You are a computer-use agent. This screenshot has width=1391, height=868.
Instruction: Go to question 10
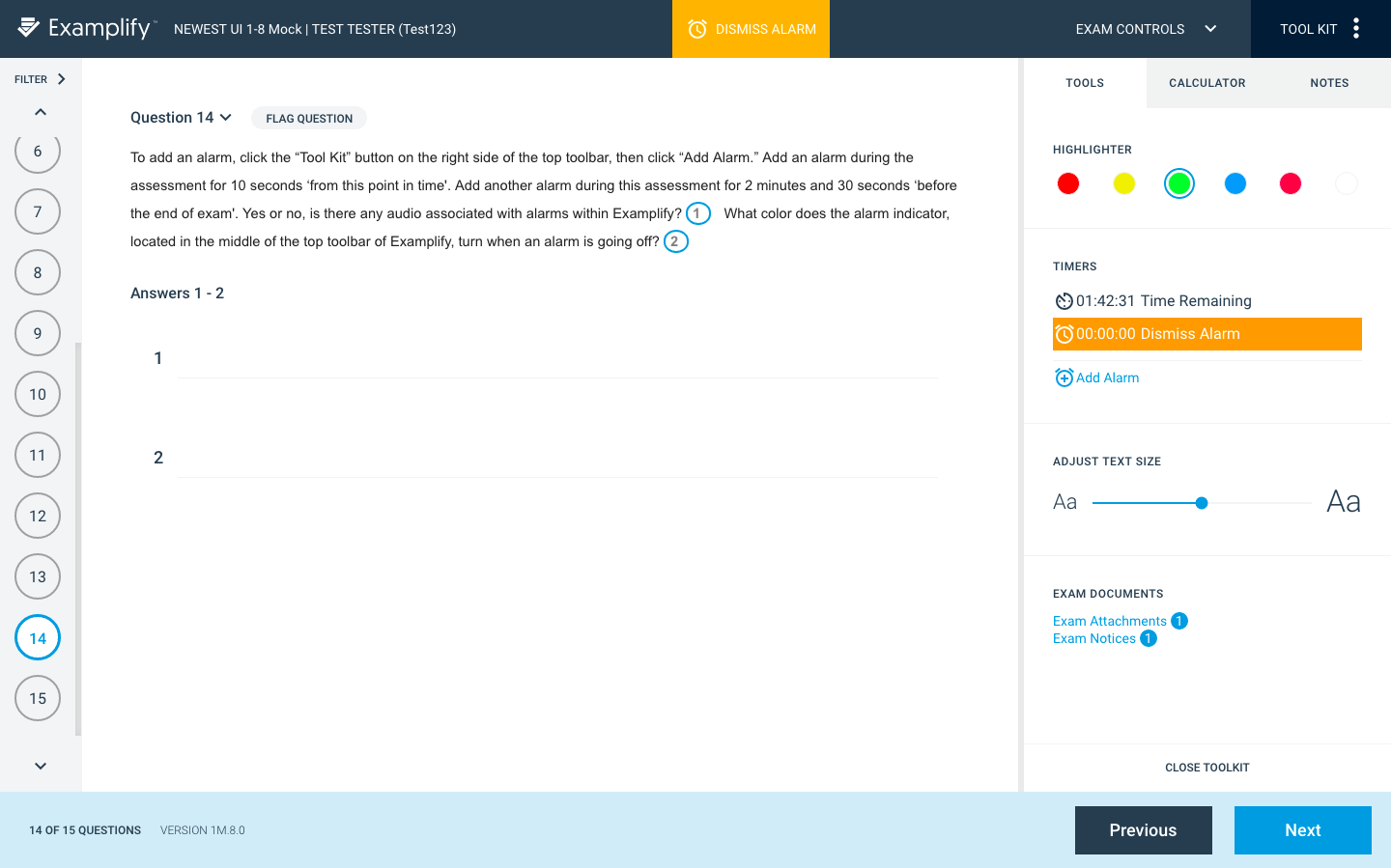pos(38,394)
